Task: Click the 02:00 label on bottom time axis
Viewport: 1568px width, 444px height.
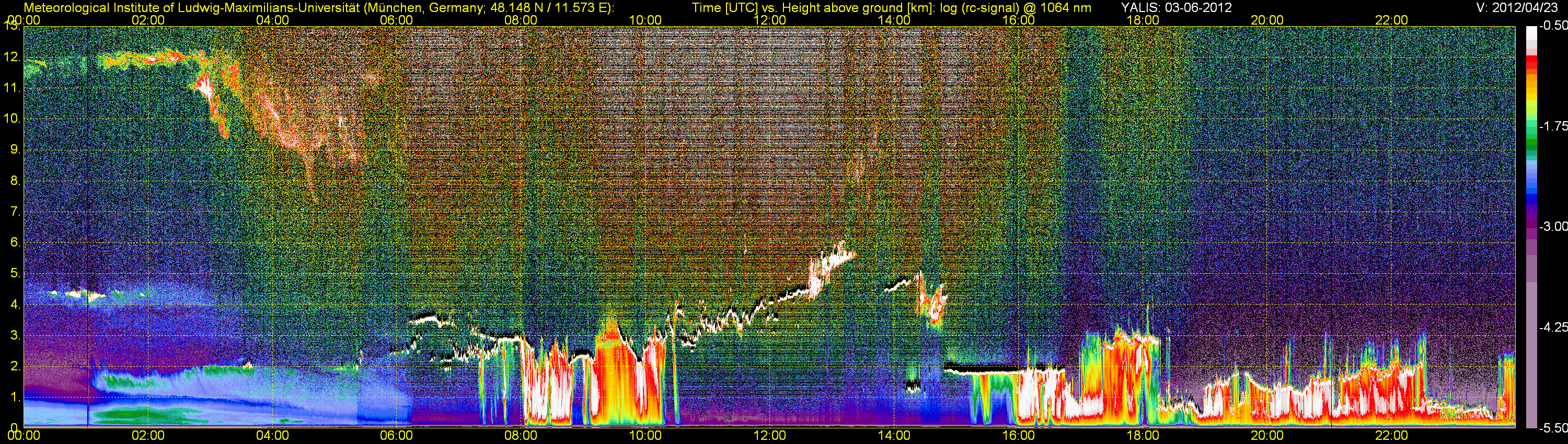Action: [148, 436]
